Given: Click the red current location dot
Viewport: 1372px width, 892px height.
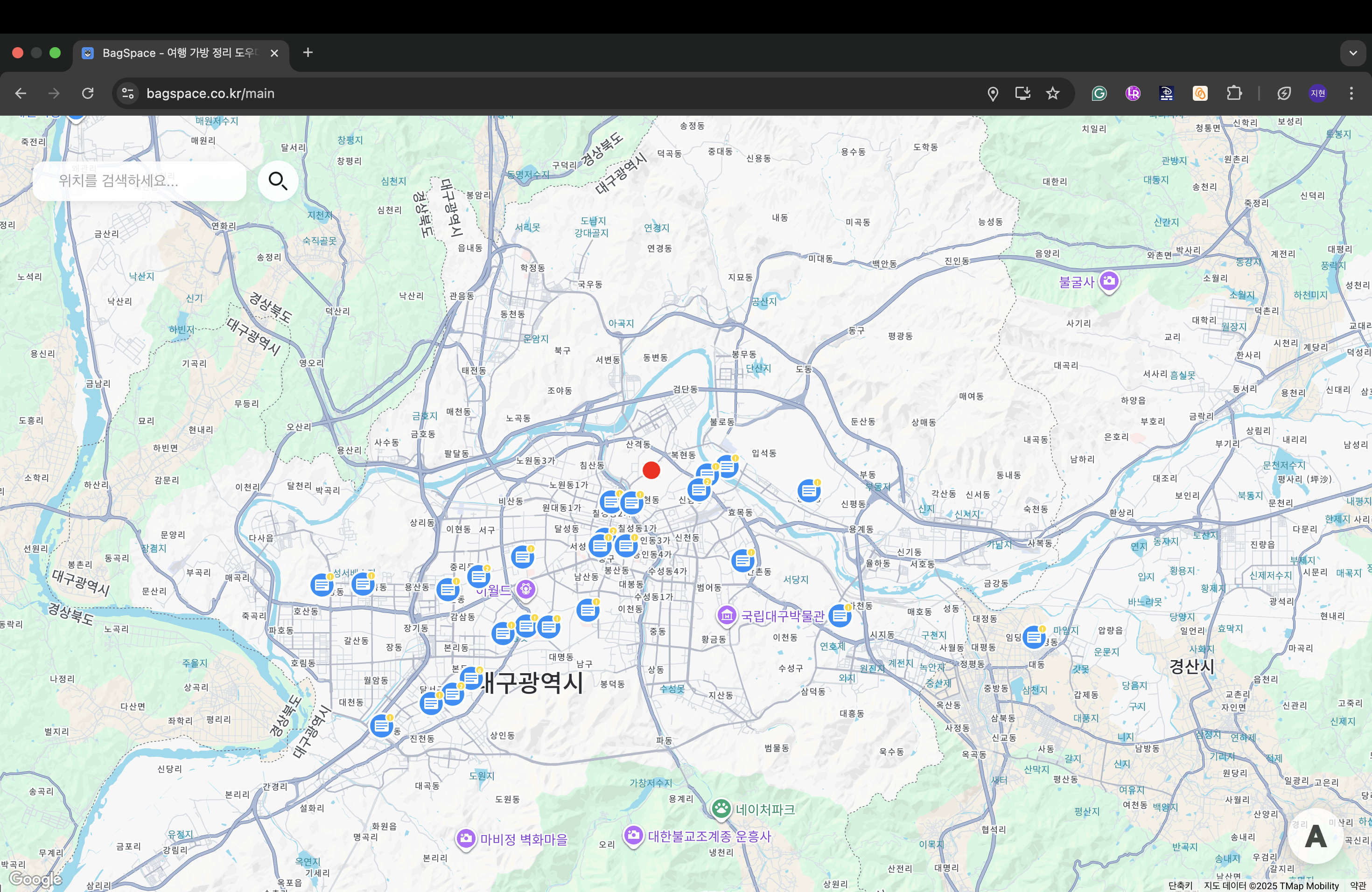Looking at the screenshot, I should coord(651,470).
